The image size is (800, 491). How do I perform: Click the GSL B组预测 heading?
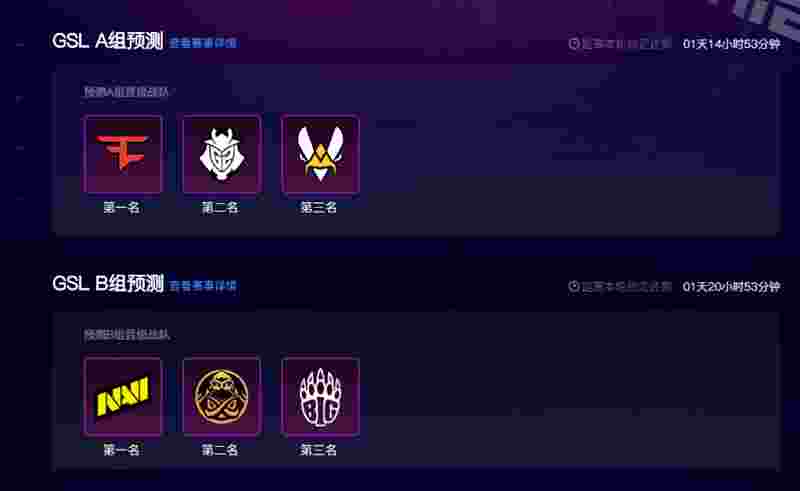pos(108,283)
